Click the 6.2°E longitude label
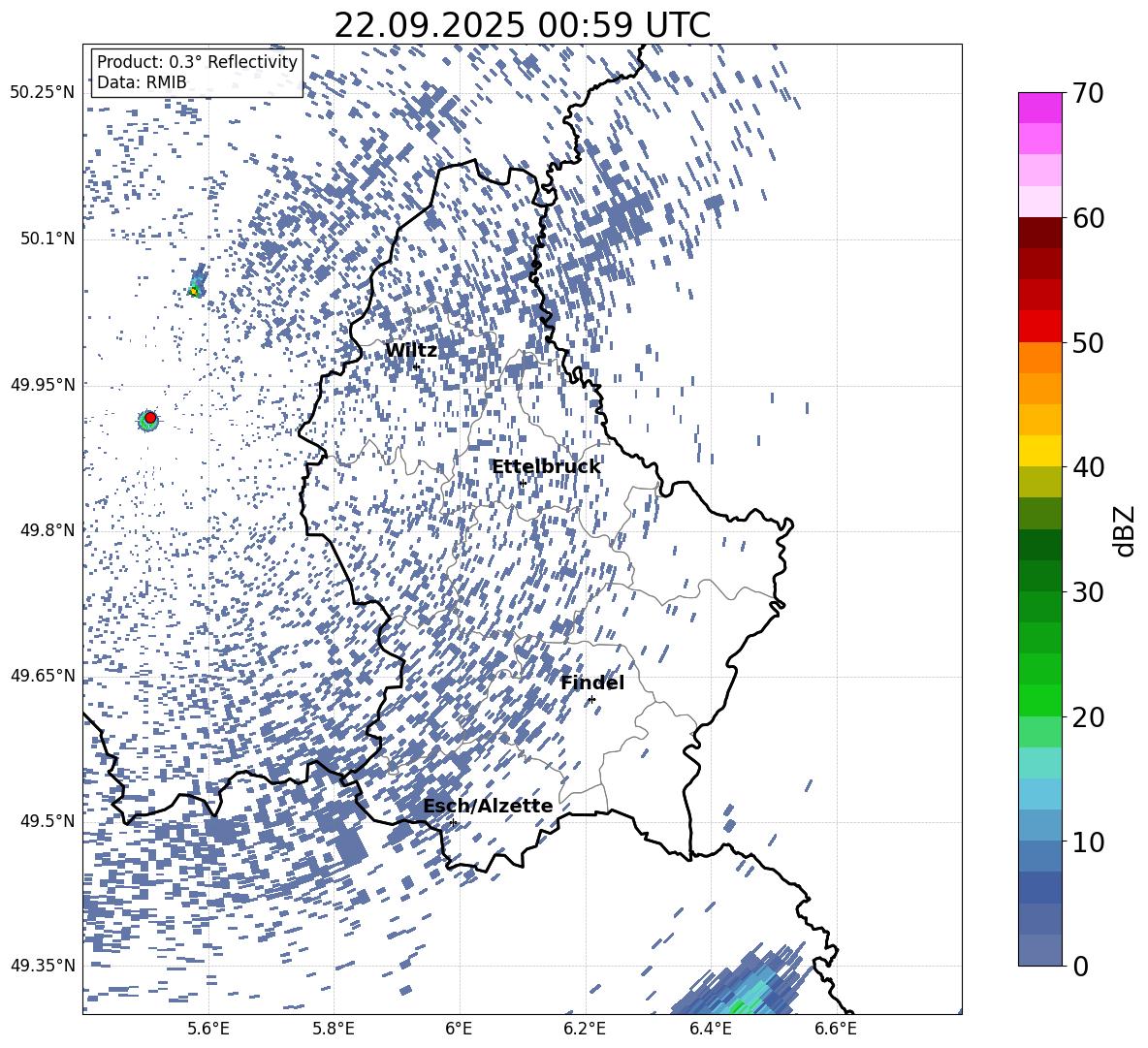Viewport: 1148px width, 1048px height. pyautogui.click(x=585, y=1029)
